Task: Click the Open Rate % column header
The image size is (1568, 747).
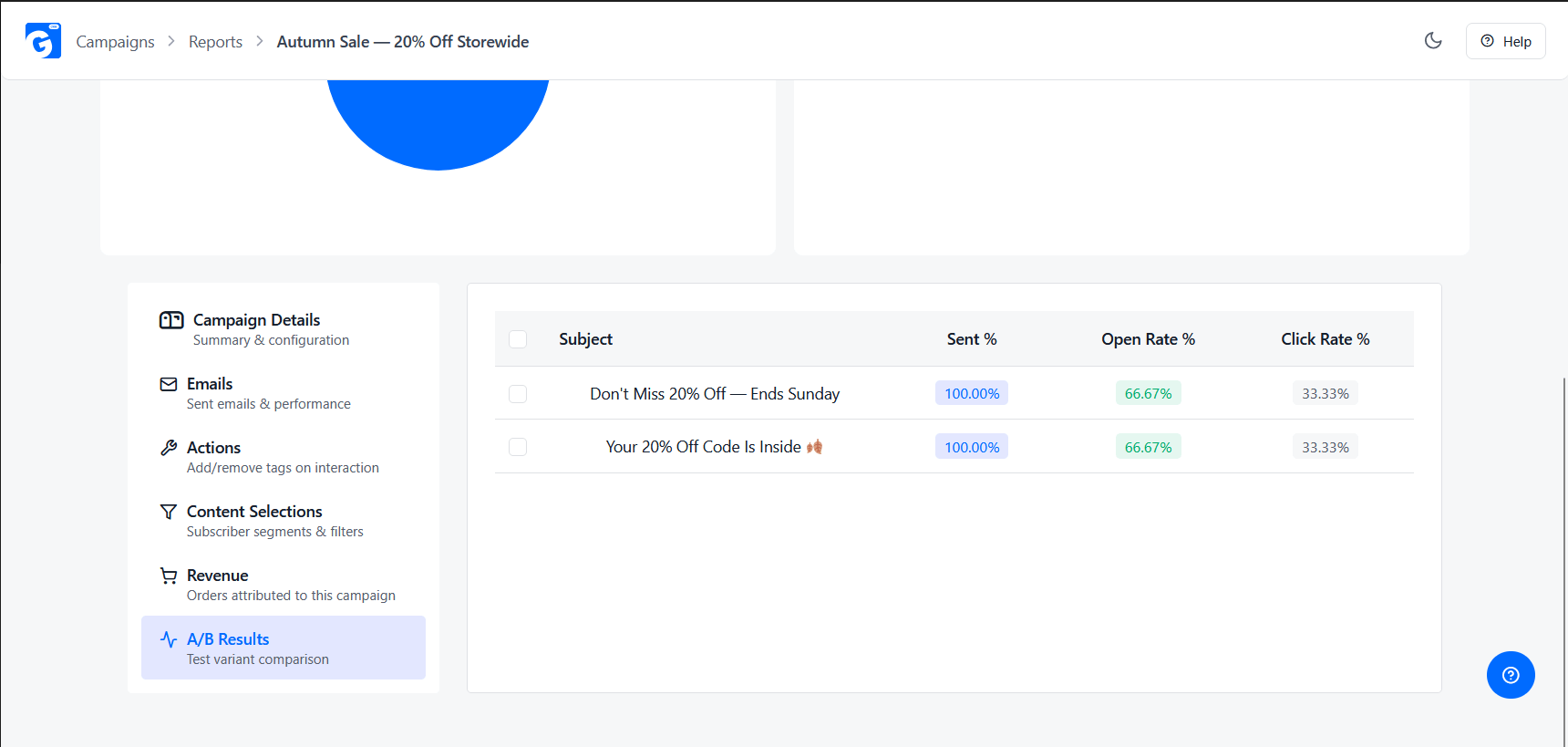Action: (1148, 339)
